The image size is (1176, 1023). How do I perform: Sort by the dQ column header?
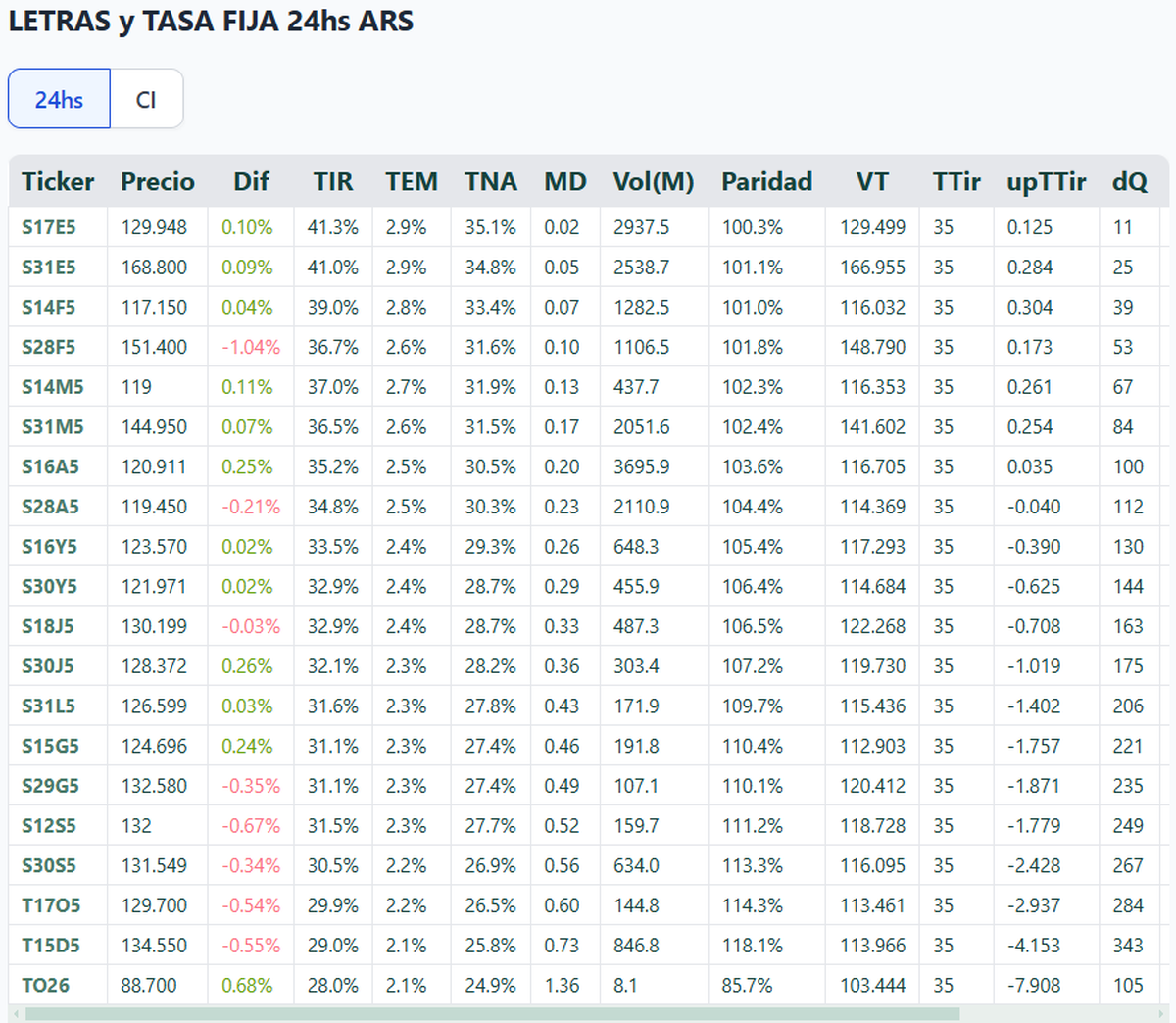click(1130, 181)
